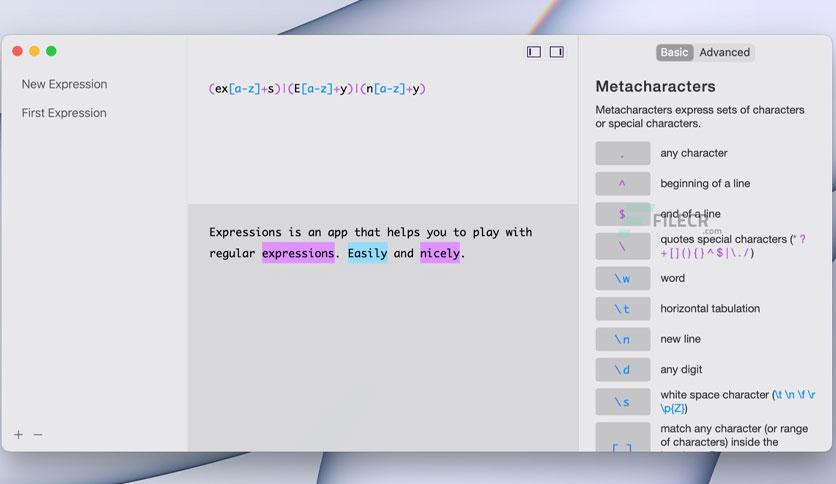Click the 'word' description label
This screenshot has width=836, height=484.
(x=672, y=278)
